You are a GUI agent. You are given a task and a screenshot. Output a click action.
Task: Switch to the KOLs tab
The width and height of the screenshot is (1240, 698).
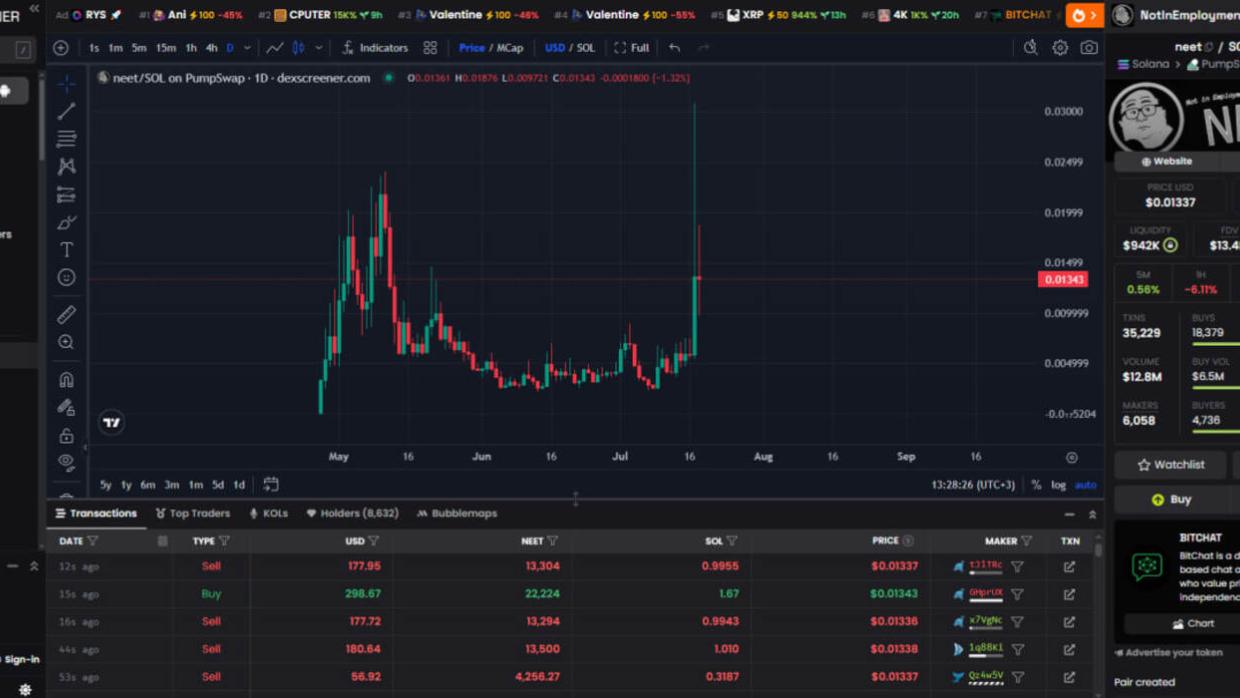click(268, 513)
